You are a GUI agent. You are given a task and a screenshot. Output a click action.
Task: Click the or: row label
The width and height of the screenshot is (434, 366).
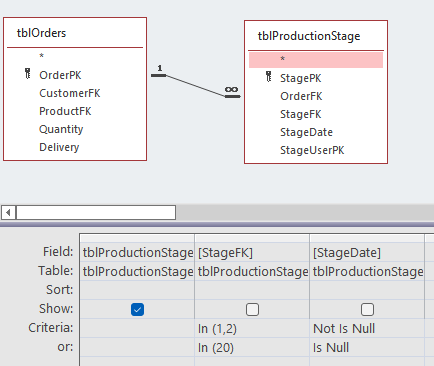coord(65,347)
